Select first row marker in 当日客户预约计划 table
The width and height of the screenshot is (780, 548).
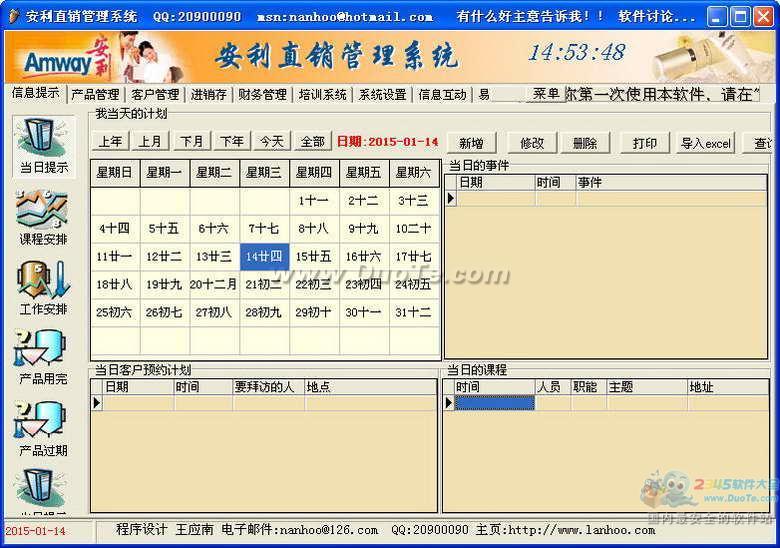97,403
